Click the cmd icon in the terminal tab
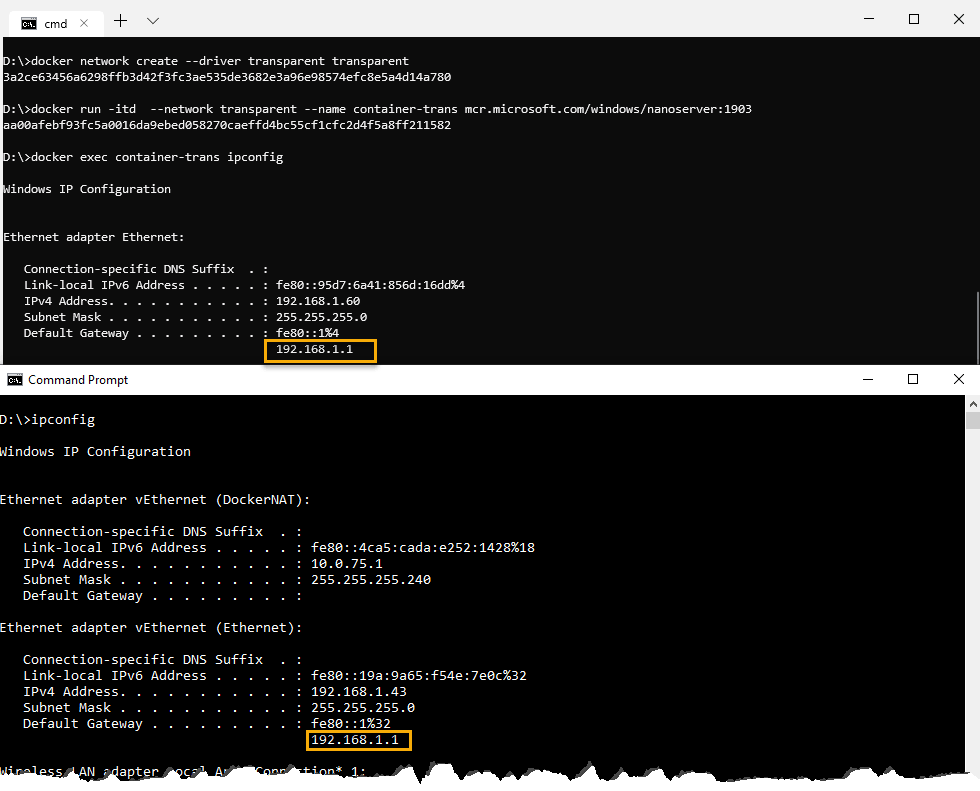 (29, 23)
